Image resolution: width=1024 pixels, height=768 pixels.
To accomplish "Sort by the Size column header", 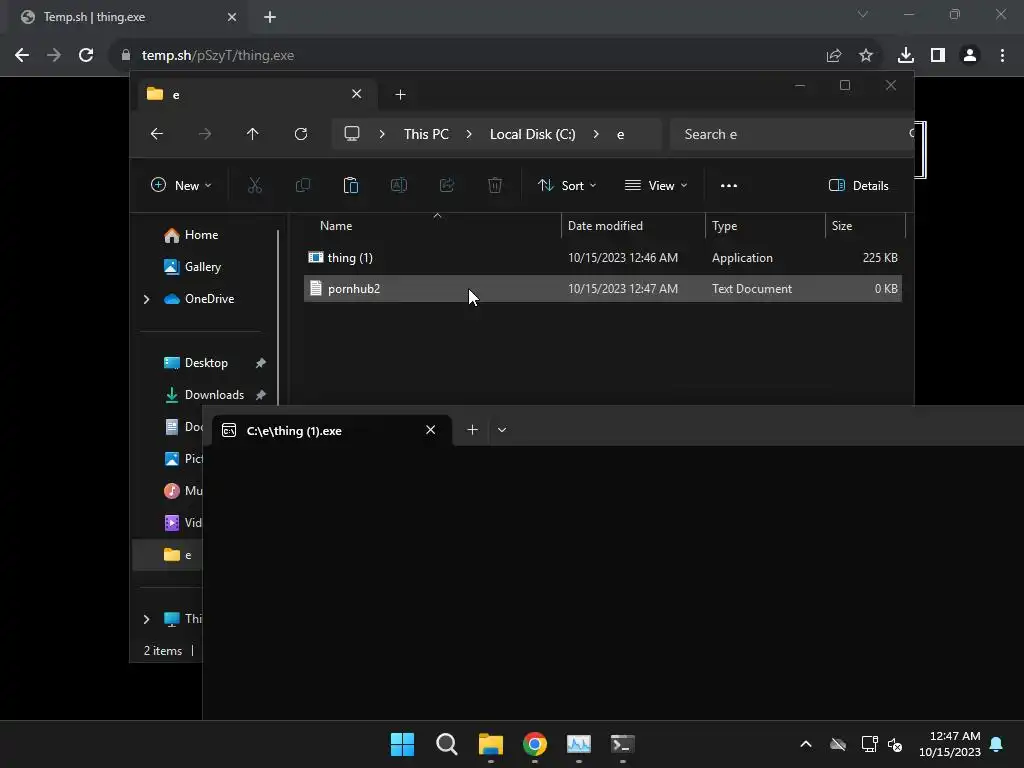I will (x=865, y=226).
